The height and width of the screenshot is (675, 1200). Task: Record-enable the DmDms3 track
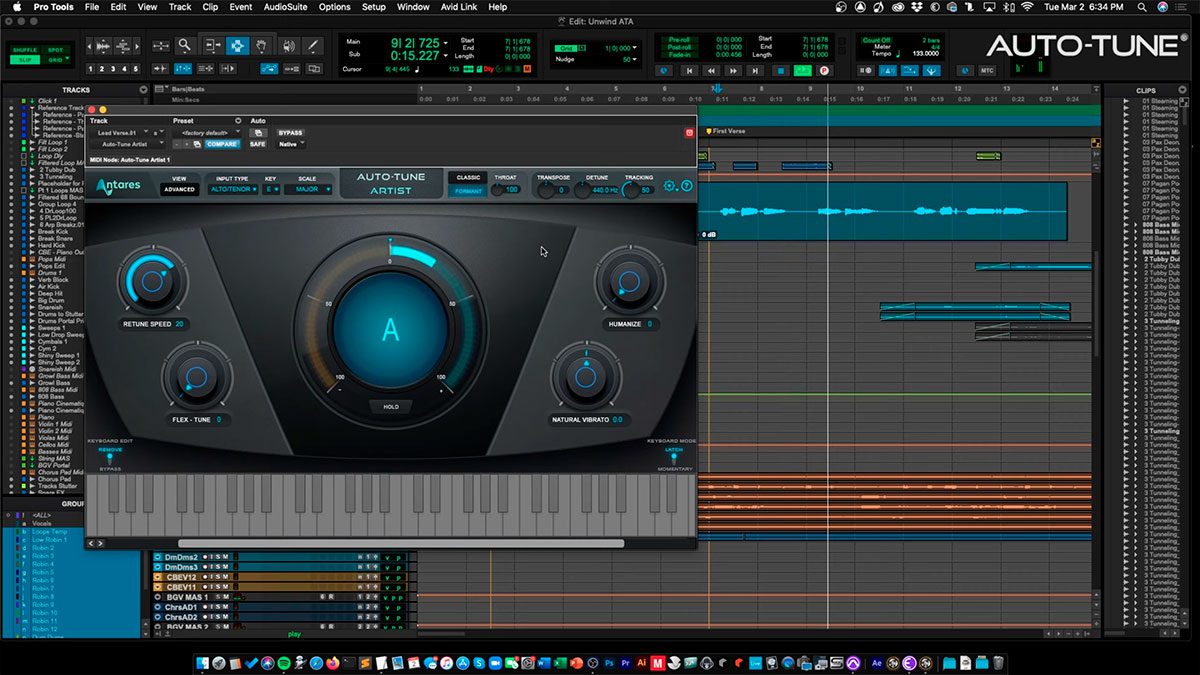(x=204, y=567)
